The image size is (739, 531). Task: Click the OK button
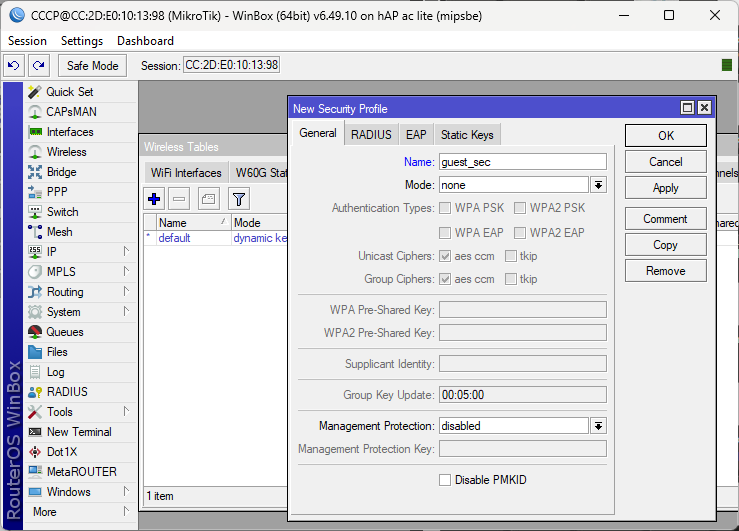(x=665, y=136)
